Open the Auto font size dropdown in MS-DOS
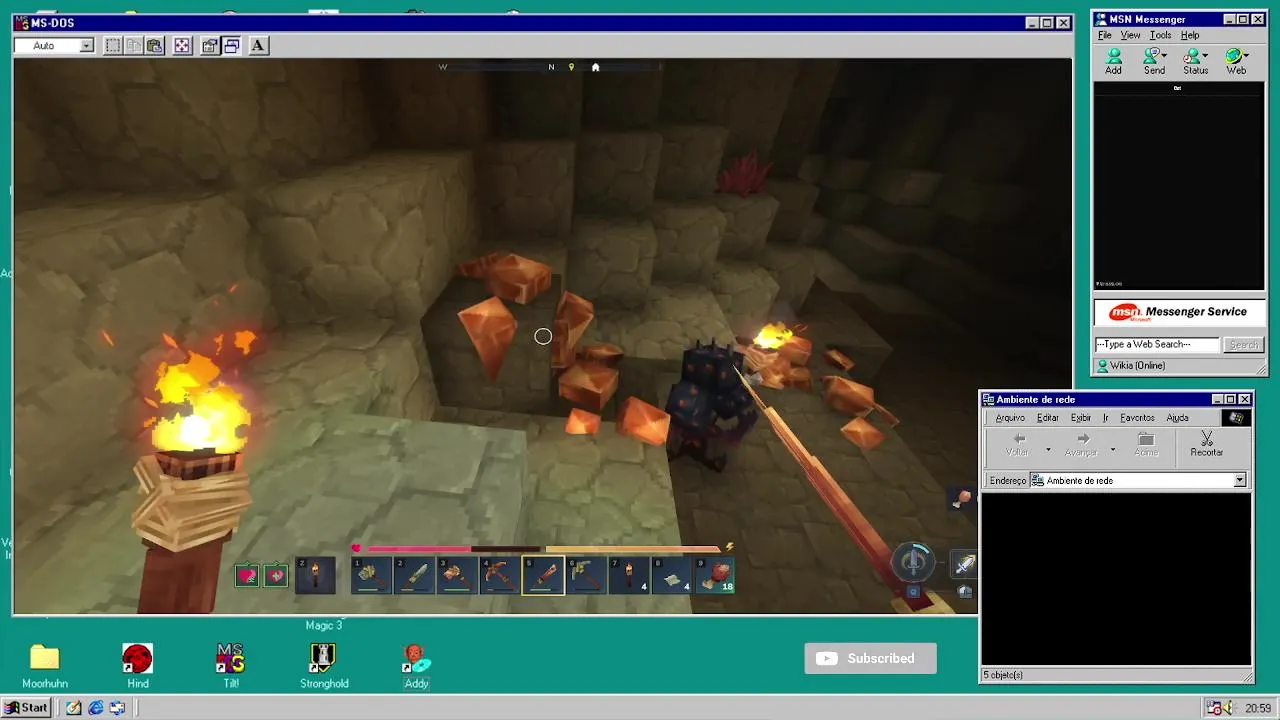This screenshot has height=720, width=1280. point(87,45)
